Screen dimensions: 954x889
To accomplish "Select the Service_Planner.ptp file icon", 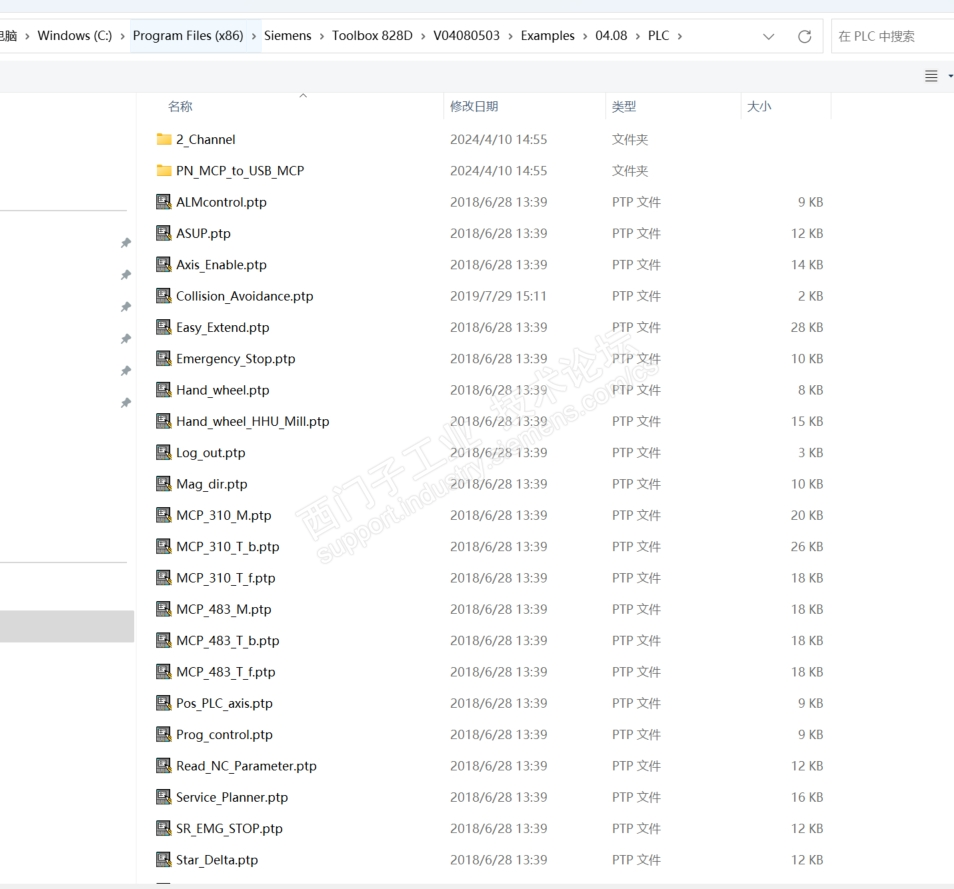I will tap(164, 797).
